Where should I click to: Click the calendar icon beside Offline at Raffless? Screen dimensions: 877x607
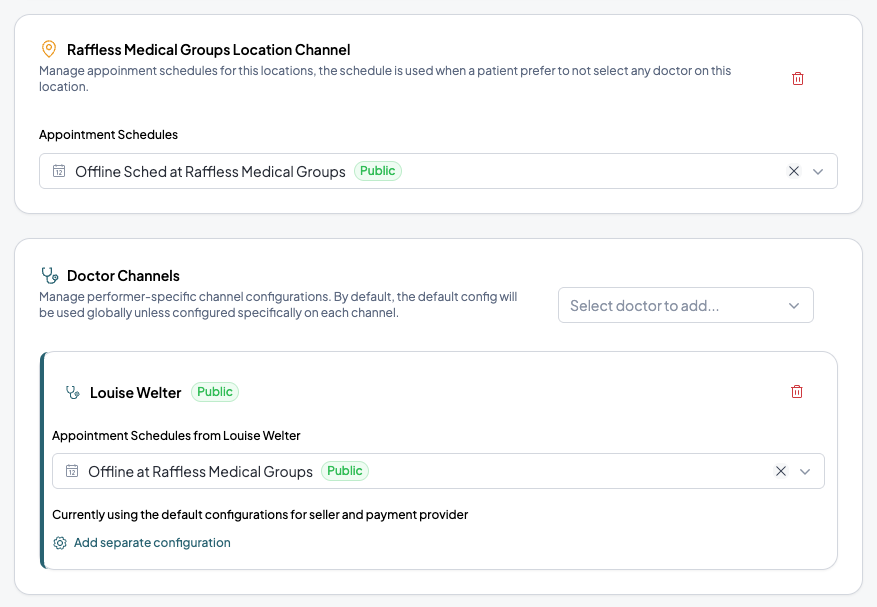[72, 471]
